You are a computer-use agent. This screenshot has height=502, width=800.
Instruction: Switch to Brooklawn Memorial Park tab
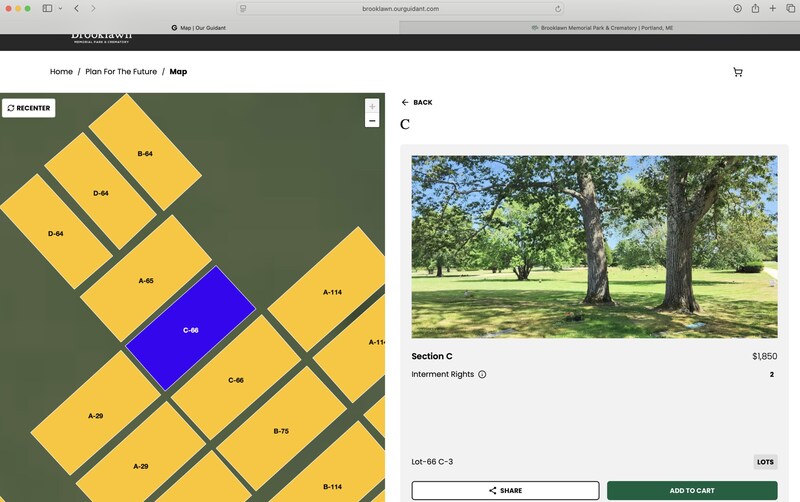(600, 28)
